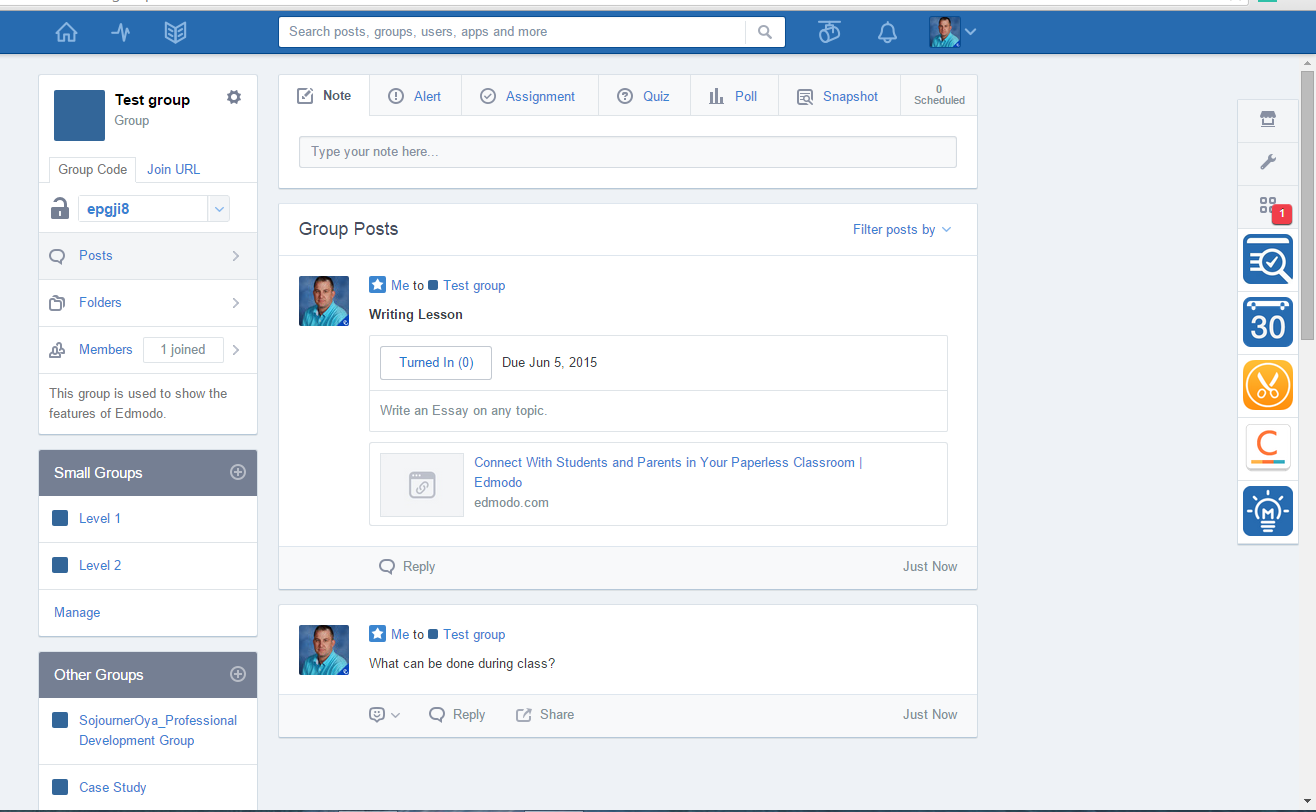The width and height of the screenshot is (1316, 812).
Task: Click Test group link on first post
Action: (x=474, y=286)
